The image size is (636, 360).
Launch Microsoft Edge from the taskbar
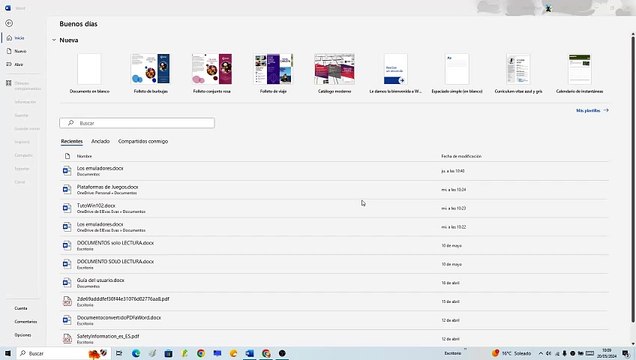click(x=136, y=354)
